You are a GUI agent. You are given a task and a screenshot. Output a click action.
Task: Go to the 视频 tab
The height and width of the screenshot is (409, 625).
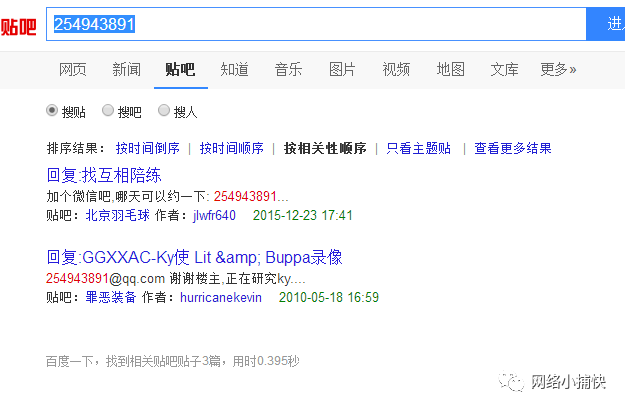pyautogui.click(x=396, y=69)
